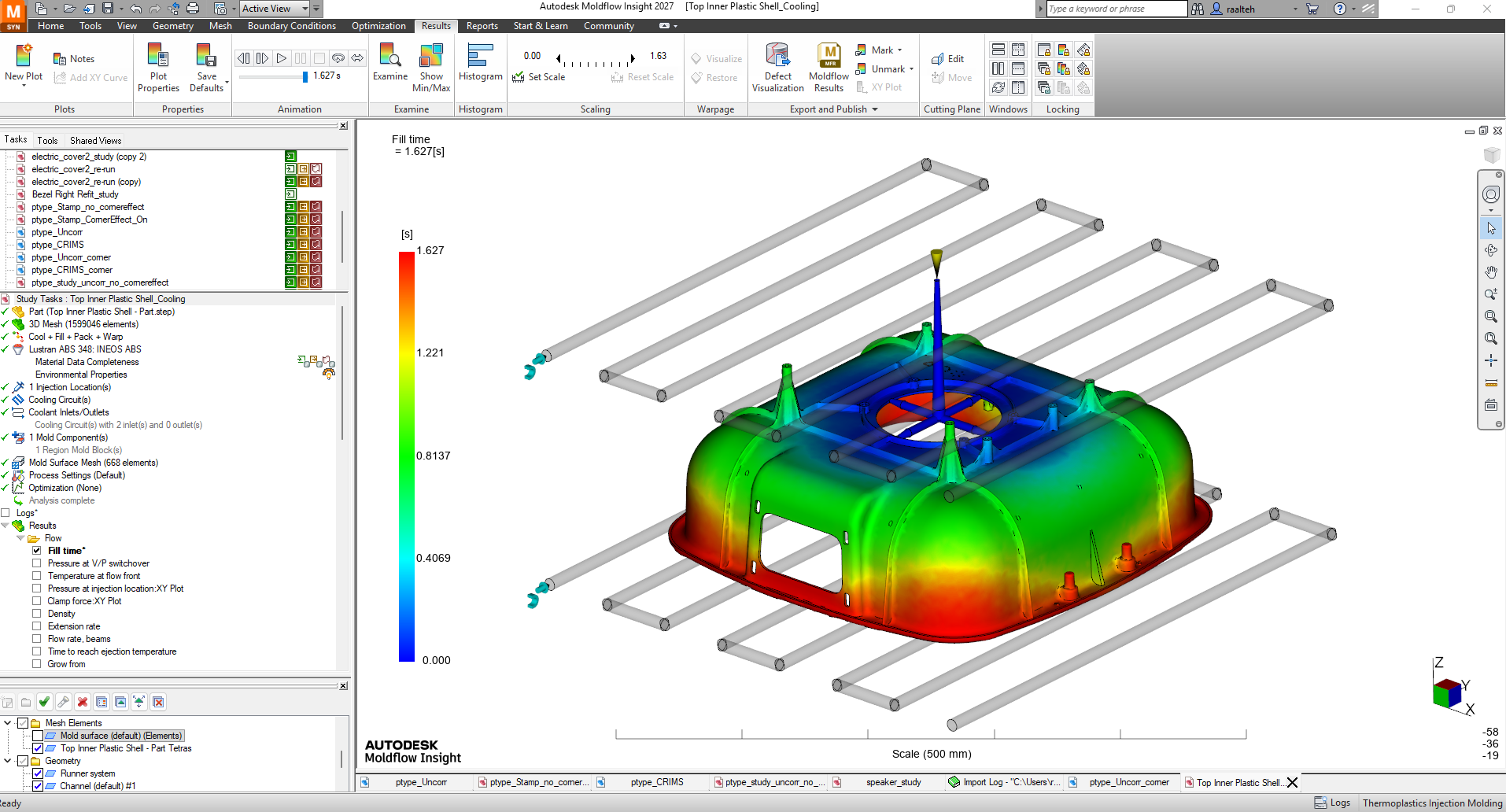Image resolution: width=1506 pixels, height=812 pixels.
Task: Click the fill time color legend bar
Action: tap(407, 456)
